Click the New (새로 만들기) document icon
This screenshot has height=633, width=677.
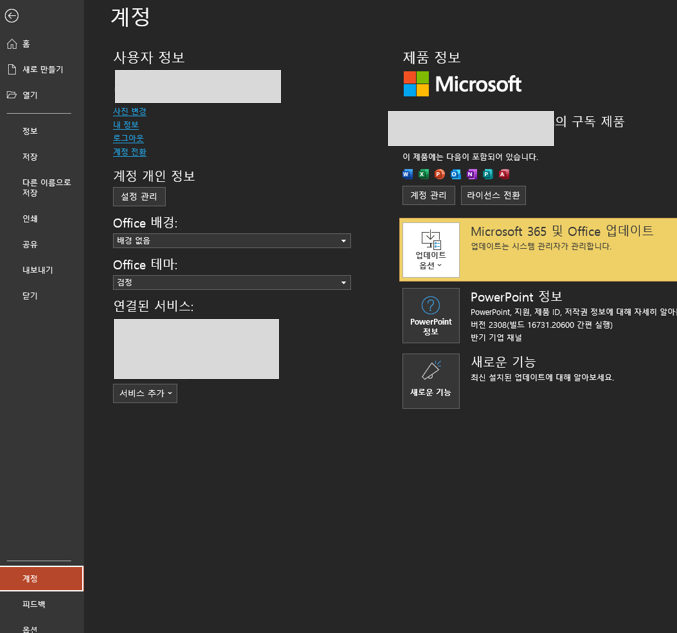12,69
